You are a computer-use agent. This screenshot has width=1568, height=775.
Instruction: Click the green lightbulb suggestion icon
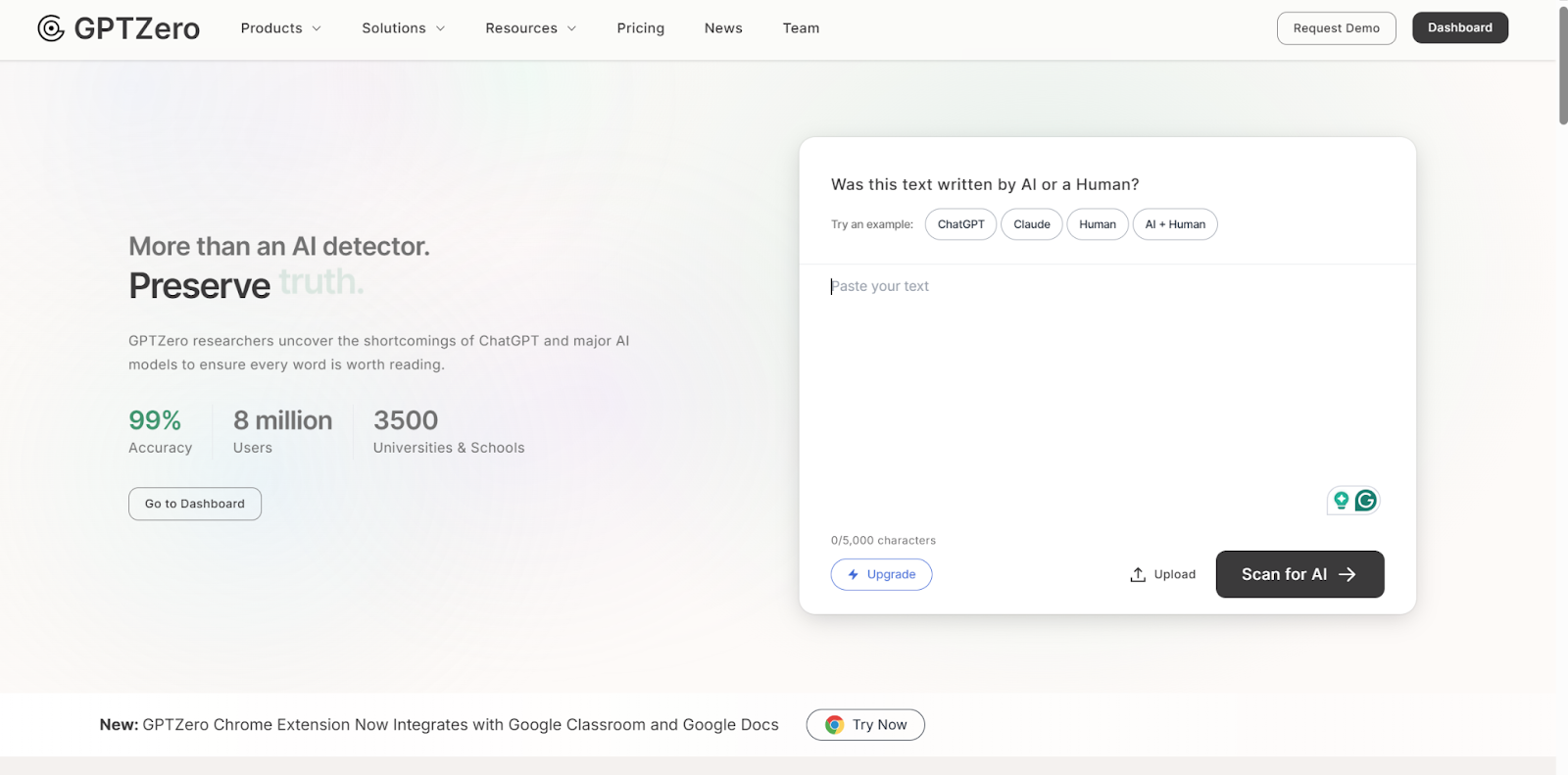click(1342, 501)
